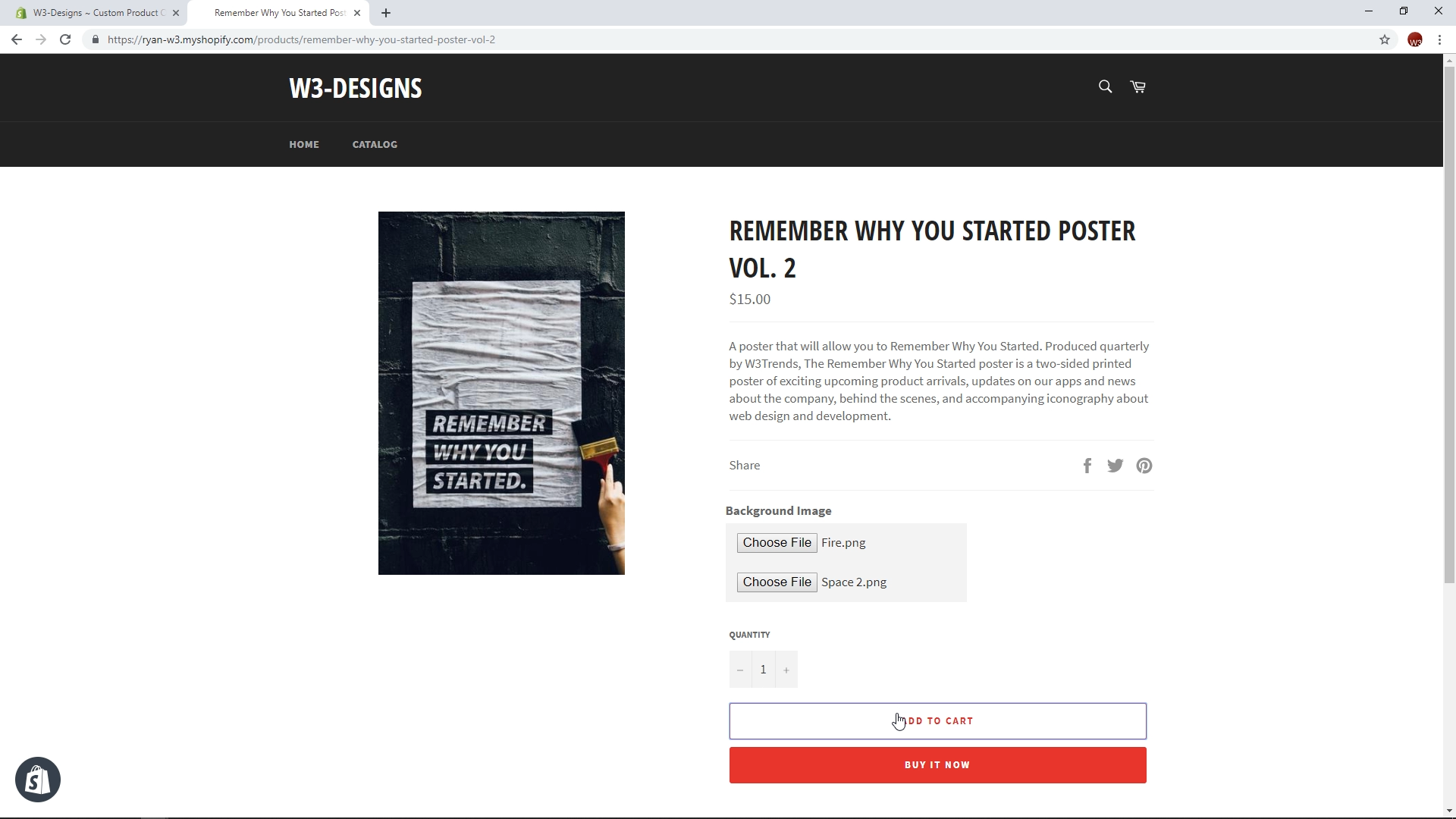
Task: Bookmark this page with star icon
Action: (x=1385, y=39)
